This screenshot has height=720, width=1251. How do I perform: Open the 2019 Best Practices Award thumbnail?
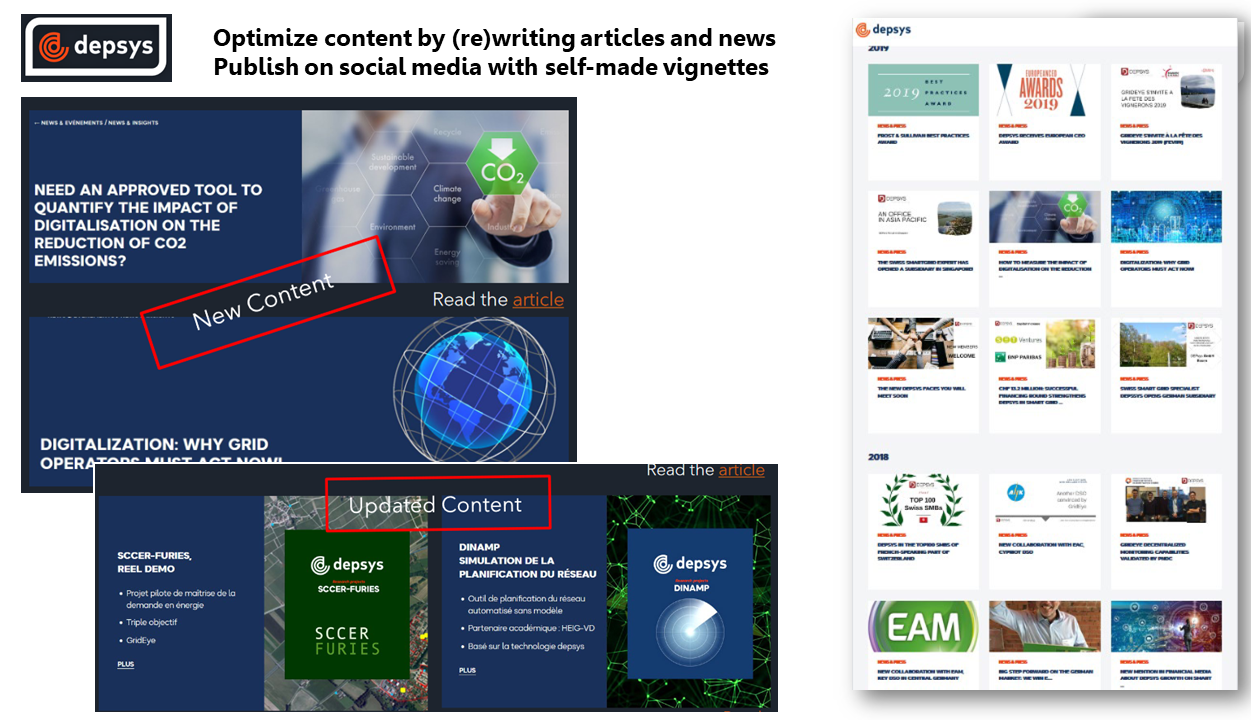(923, 90)
